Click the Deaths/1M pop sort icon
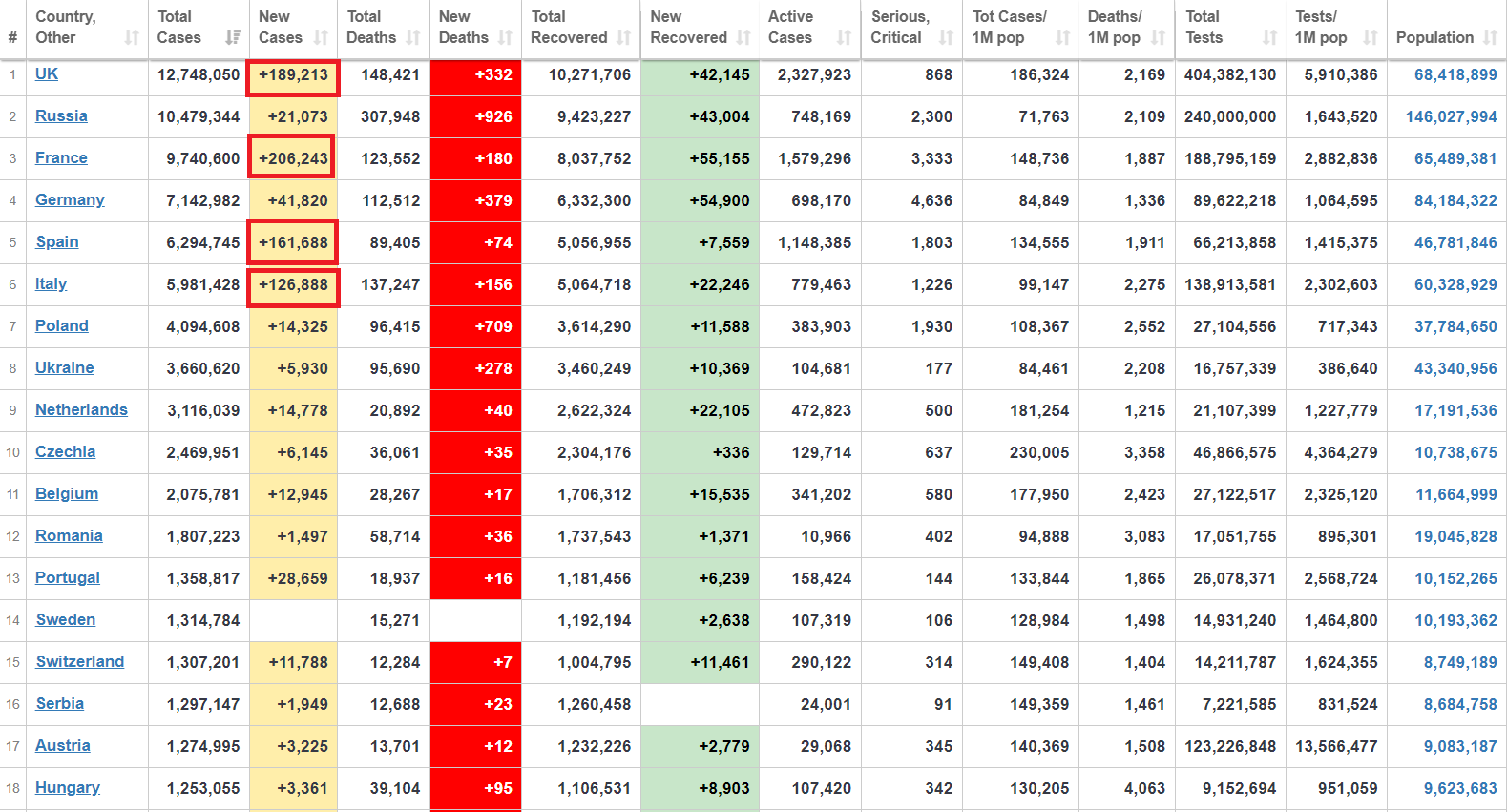The height and width of the screenshot is (812, 1507). 1159,37
